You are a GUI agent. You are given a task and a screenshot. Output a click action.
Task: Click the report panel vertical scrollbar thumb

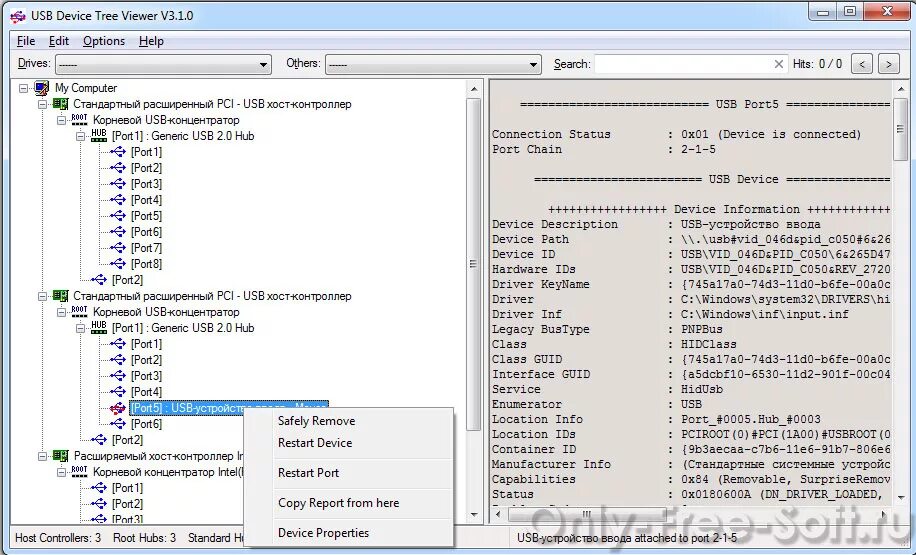coord(900,130)
